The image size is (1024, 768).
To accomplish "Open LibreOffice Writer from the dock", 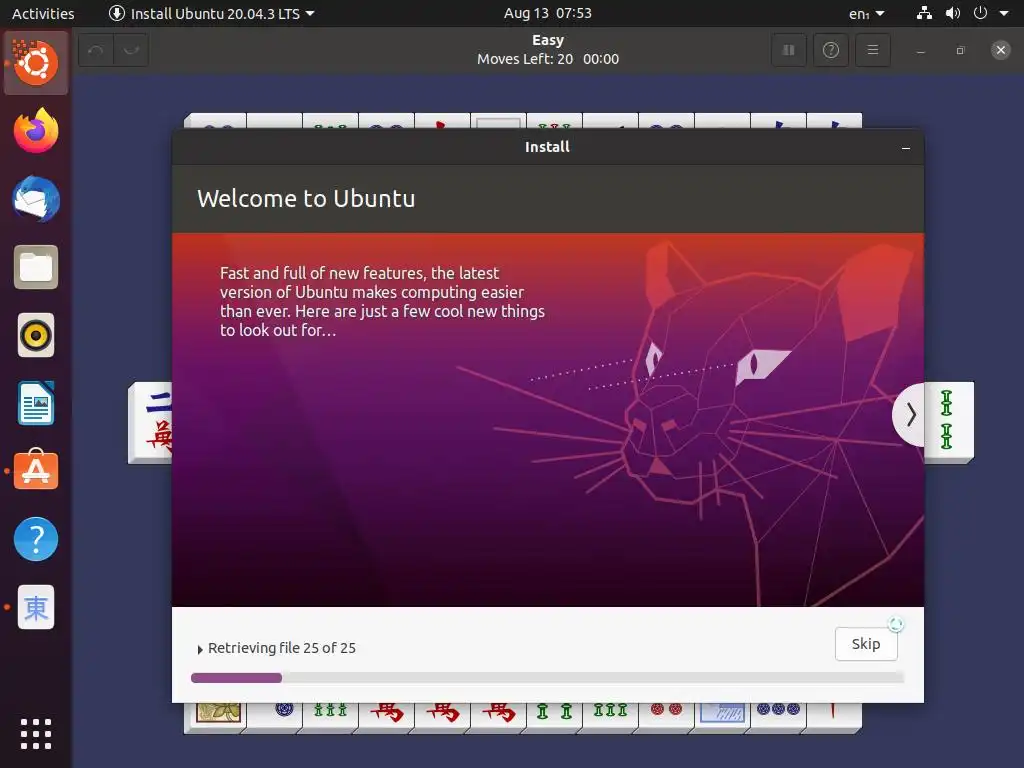I will coord(36,404).
